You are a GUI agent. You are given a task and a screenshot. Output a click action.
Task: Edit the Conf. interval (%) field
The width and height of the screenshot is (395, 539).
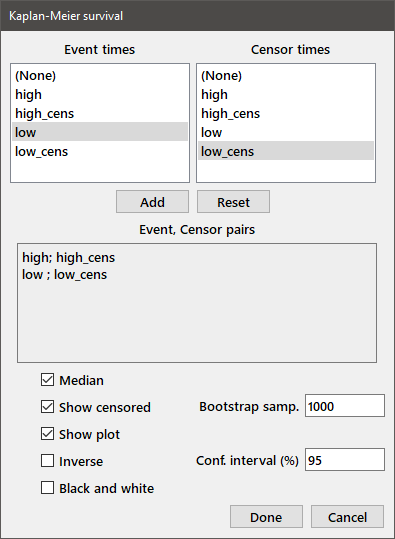(345, 460)
